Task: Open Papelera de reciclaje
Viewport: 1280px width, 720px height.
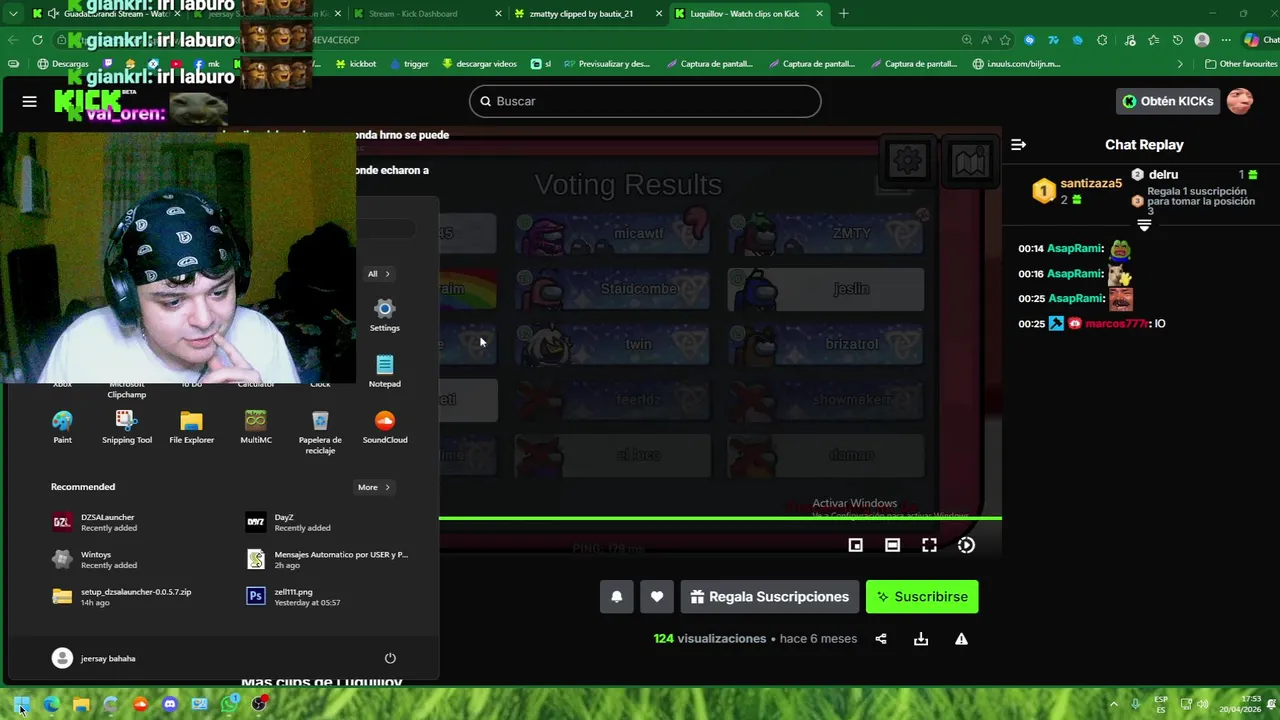Action: [320, 432]
